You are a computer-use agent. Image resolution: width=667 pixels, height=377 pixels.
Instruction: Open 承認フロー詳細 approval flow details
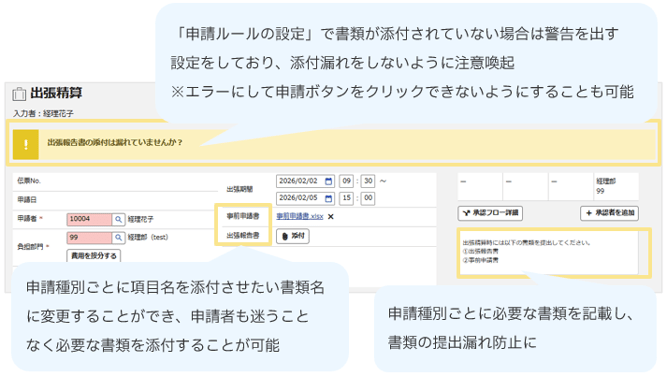coord(490,213)
